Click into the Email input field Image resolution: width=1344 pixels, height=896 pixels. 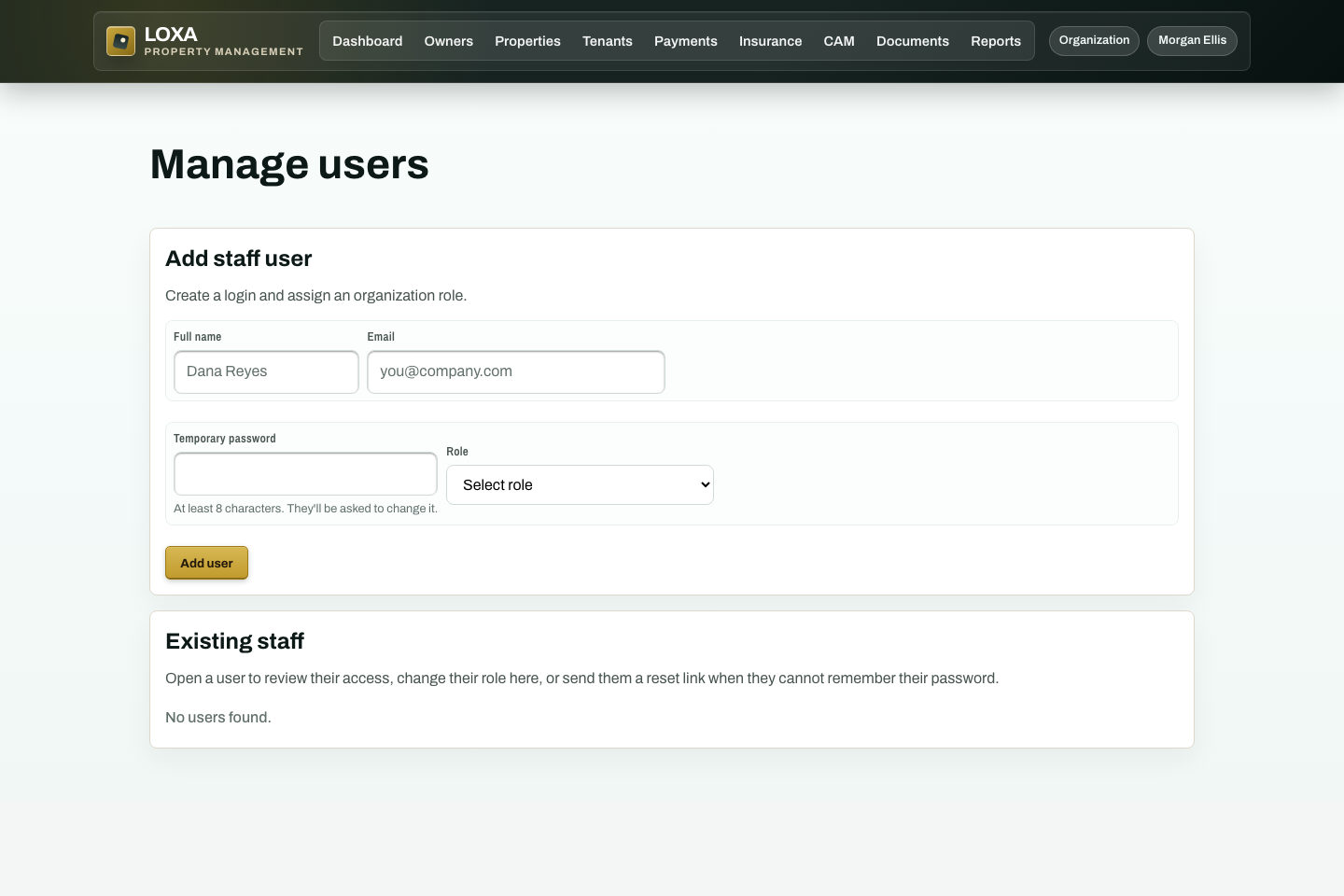click(x=516, y=371)
